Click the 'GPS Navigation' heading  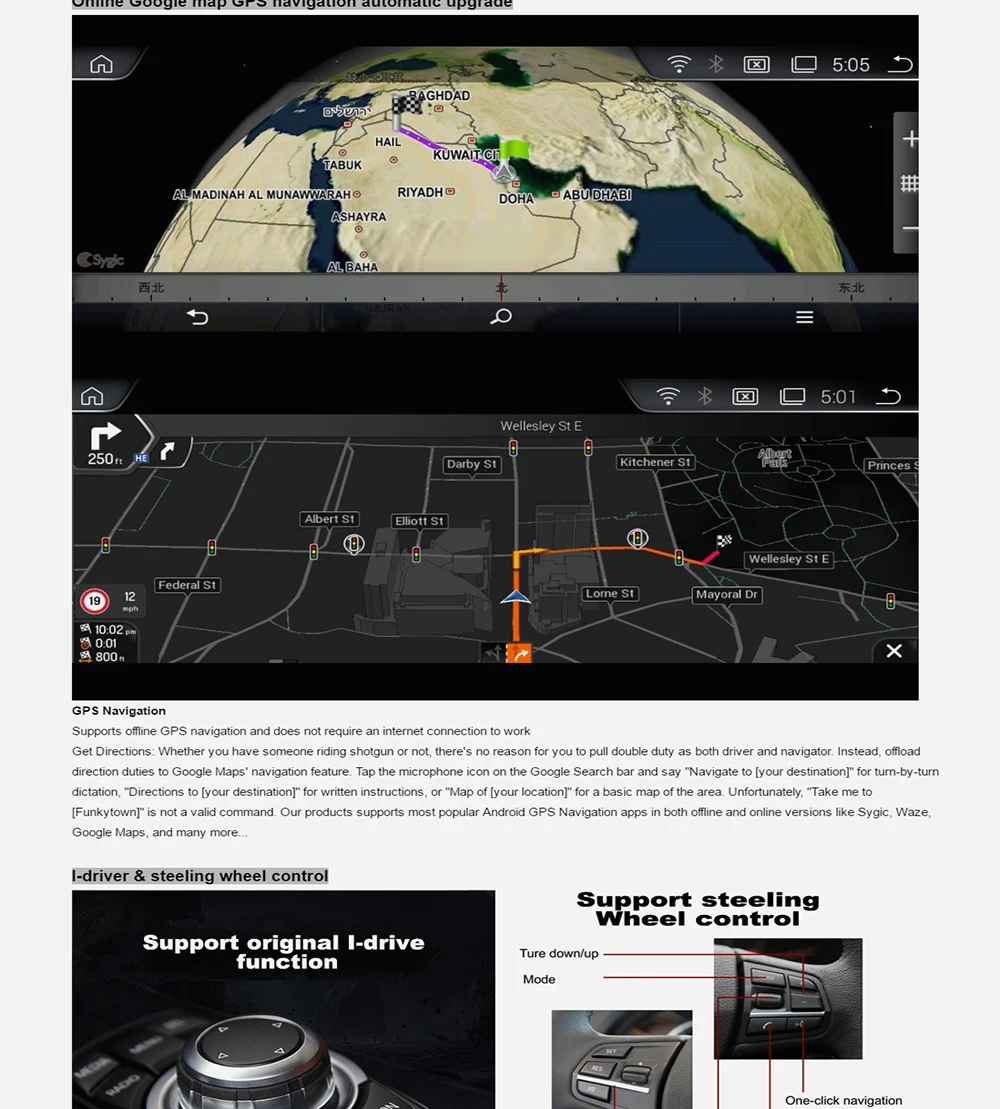point(119,711)
